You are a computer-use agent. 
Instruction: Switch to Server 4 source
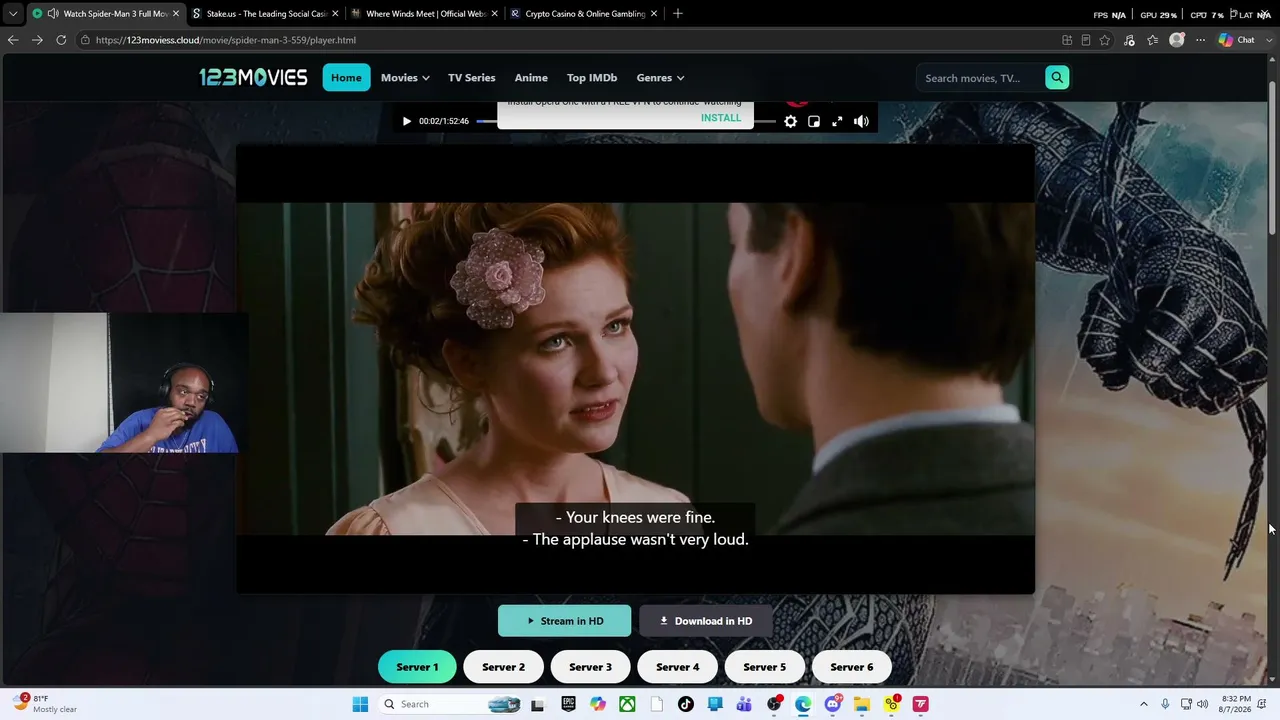[x=677, y=667]
